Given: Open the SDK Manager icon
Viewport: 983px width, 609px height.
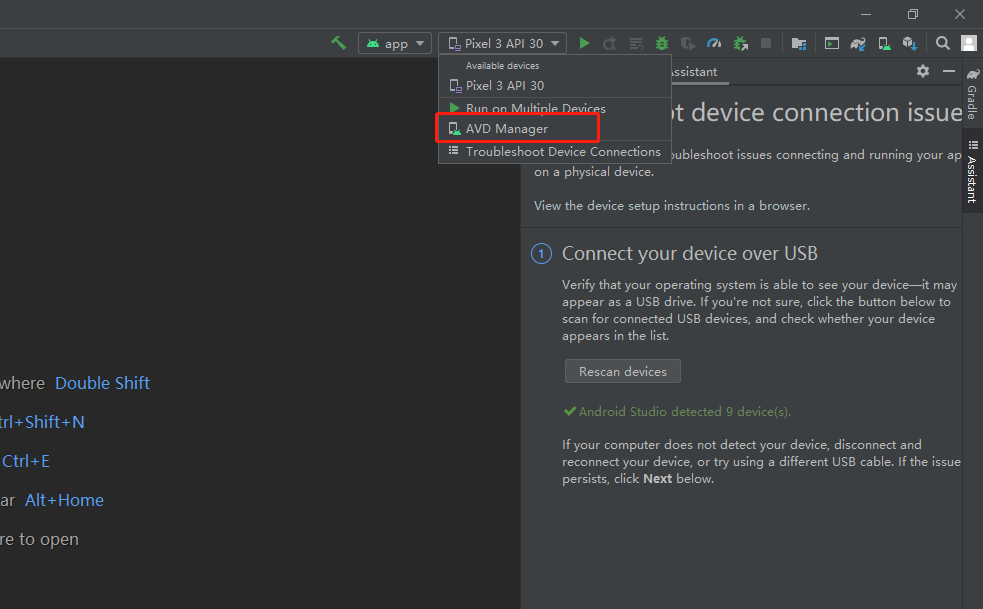Looking at the screenshot, I should coord(910,43).
